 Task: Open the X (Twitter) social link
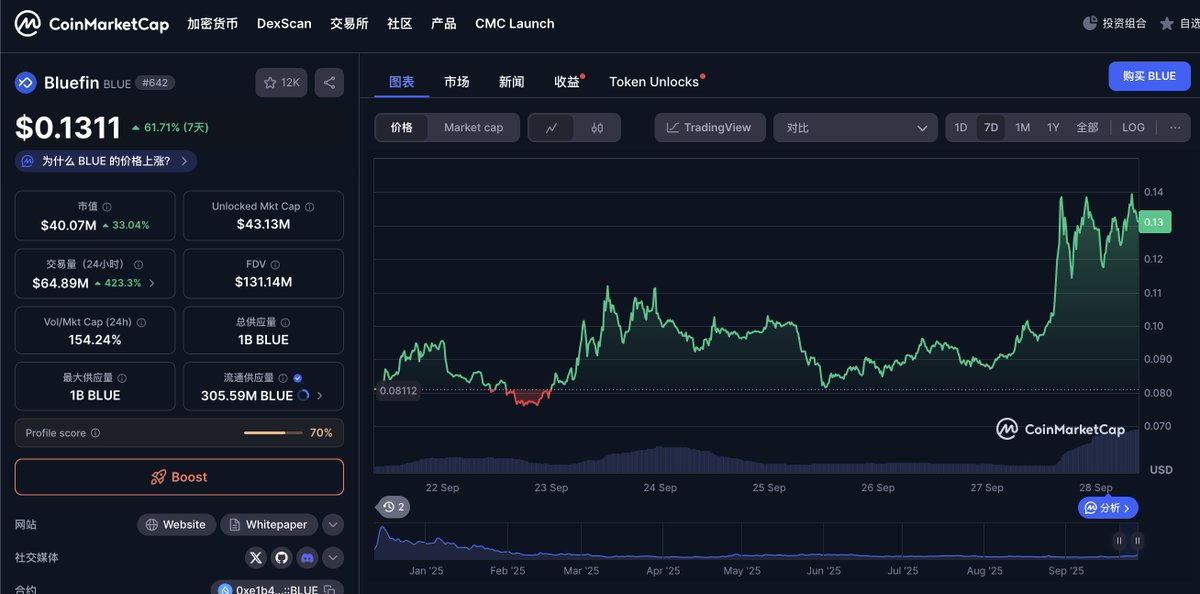[x=256, y=558]
